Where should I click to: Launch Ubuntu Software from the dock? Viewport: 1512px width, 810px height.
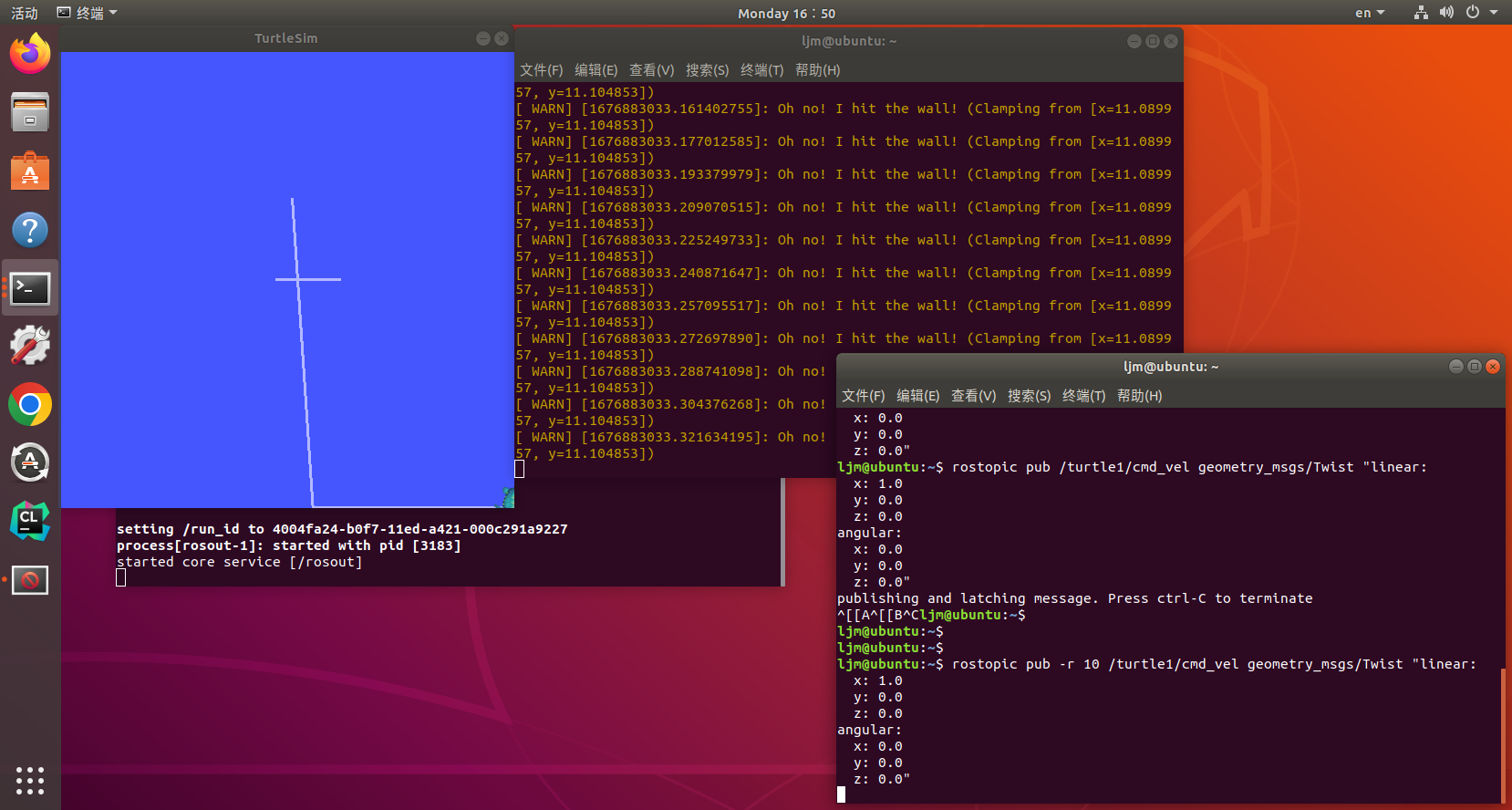[x=30, y=171]
